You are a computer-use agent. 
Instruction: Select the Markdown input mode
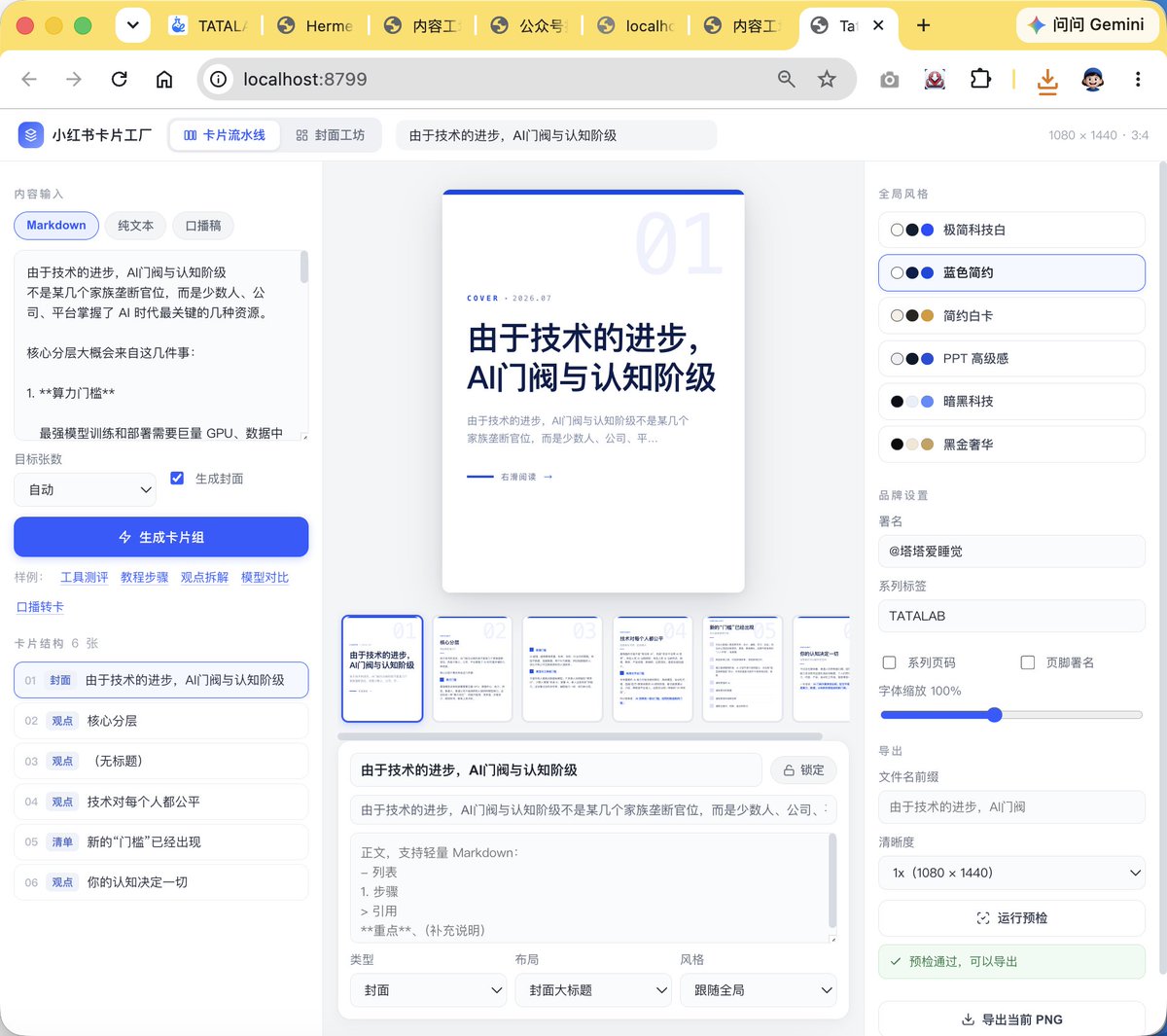tap(56, 226)
